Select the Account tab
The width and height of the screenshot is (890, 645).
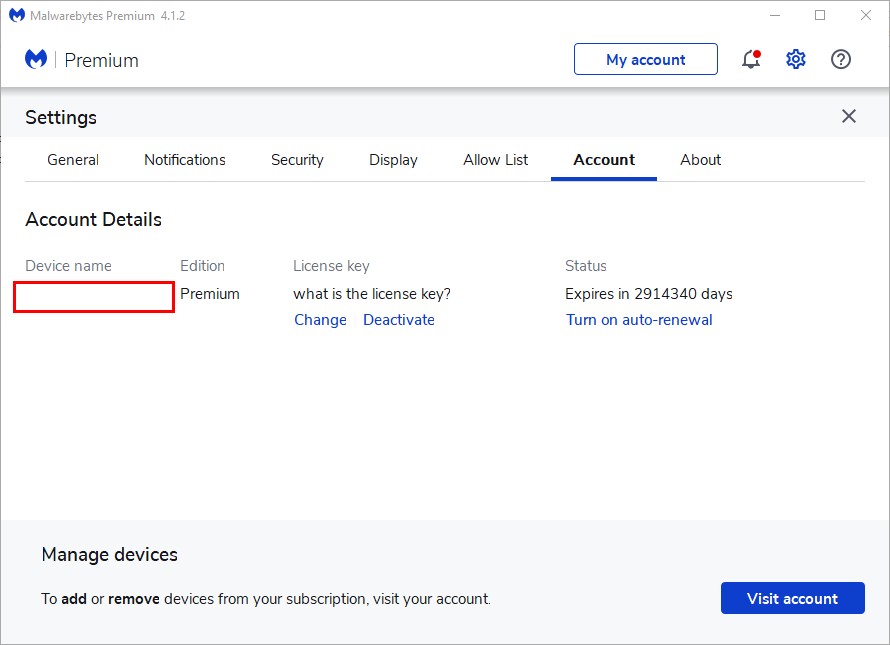[604, 160]
